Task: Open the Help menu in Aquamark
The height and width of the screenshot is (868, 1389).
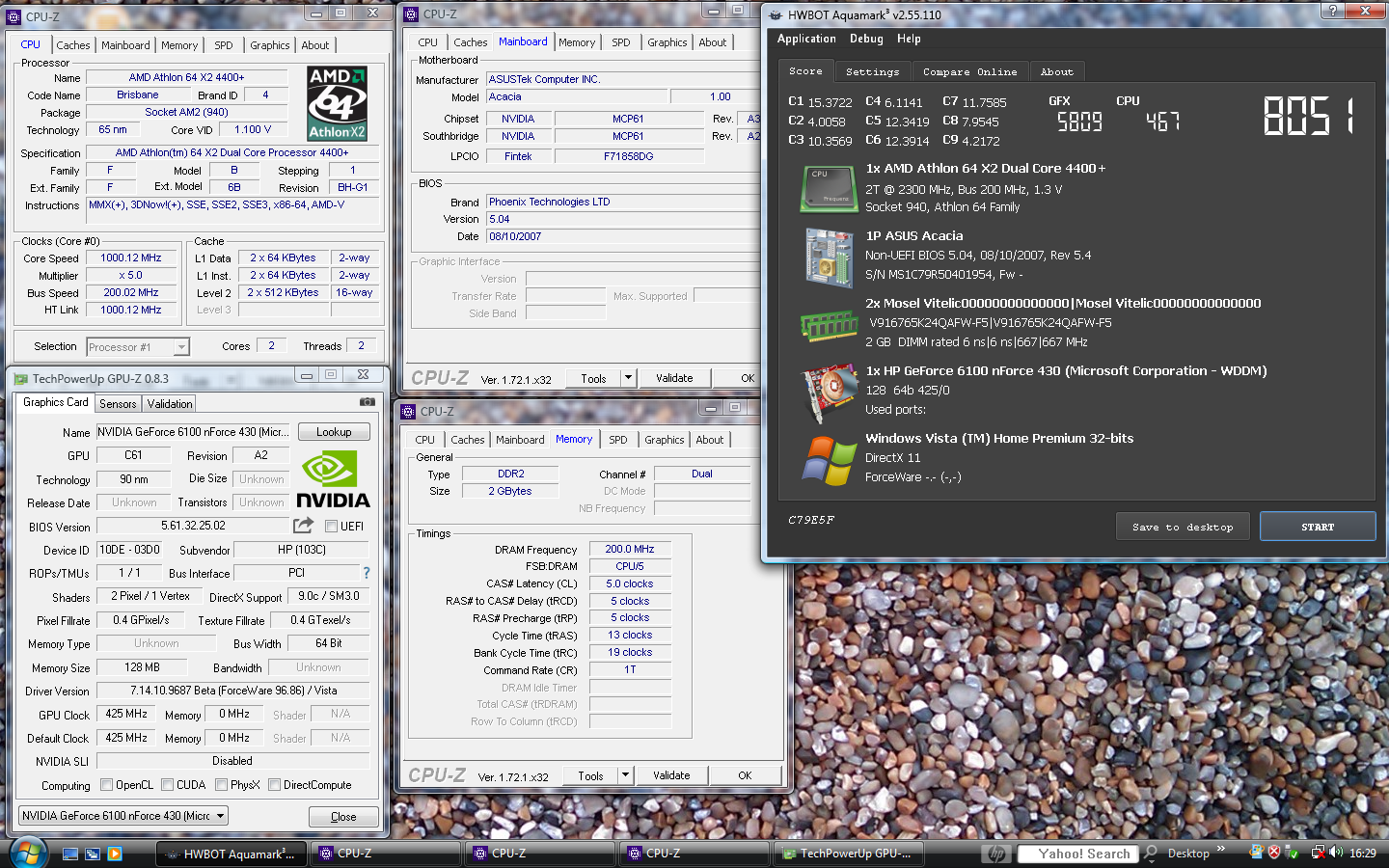Action: tap(909, 39)
